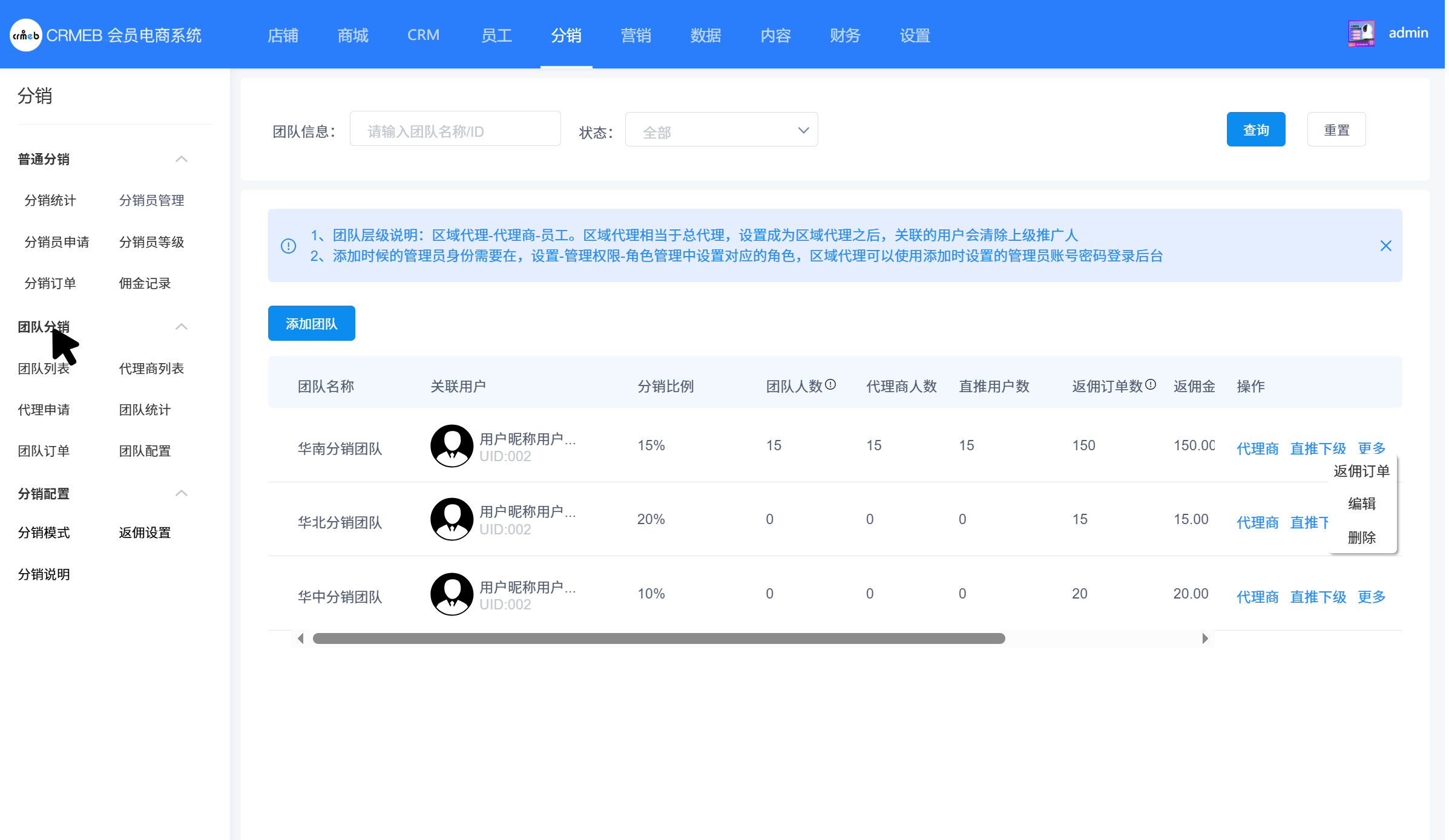Collapse the 普通分销 sidebar section
The height and width of the screenshot is (840, 1449).
point(181,159)
